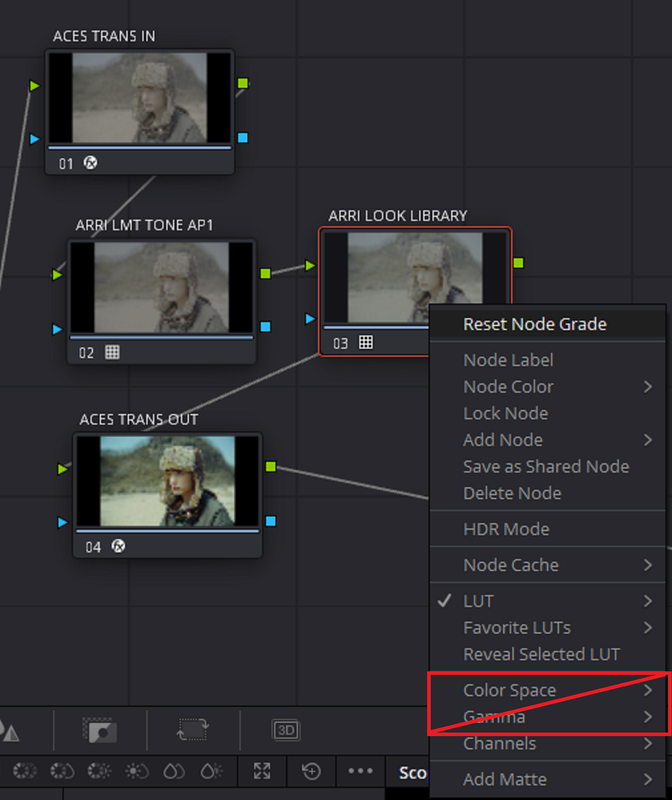Image resolution: width=672 pixels, height=800 pixels.
Task: Click the green RGB input of ACES TRANS IN
Action: coord(34,85)
